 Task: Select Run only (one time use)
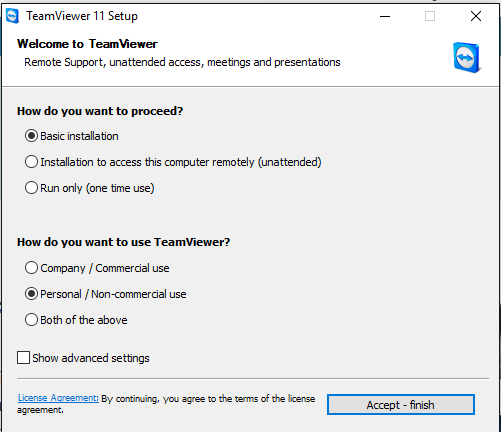(89, 188)
